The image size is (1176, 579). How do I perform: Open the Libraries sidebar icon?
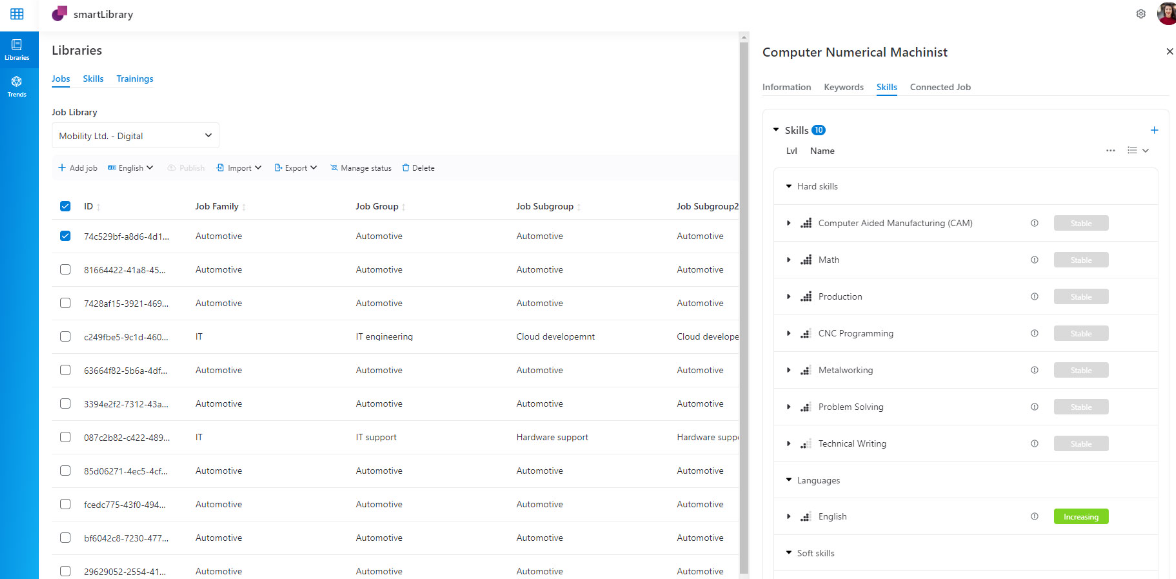point(17,49)
